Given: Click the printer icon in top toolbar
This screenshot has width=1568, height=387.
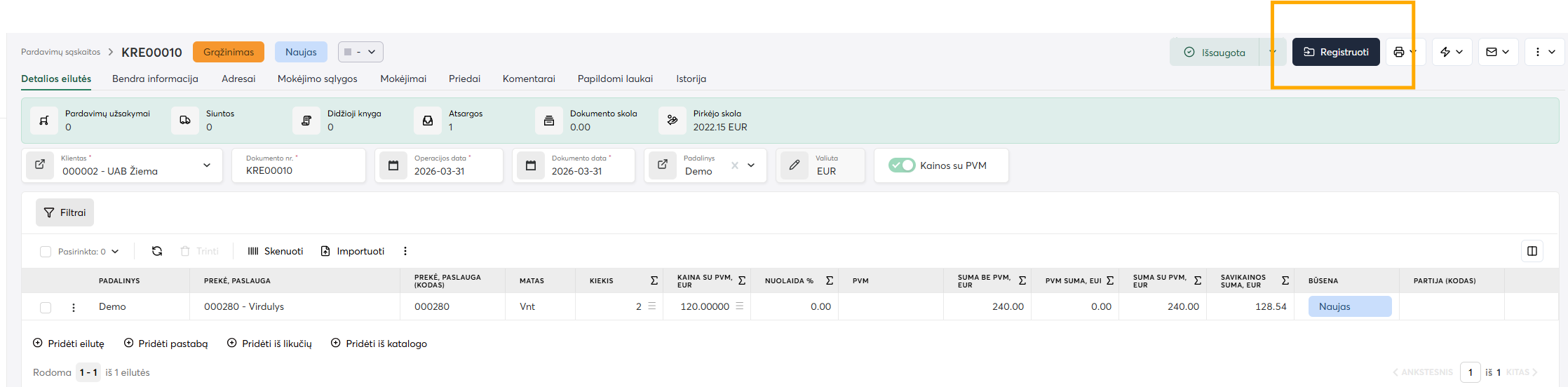Looking at the screenshot, I should point(1399,52).
